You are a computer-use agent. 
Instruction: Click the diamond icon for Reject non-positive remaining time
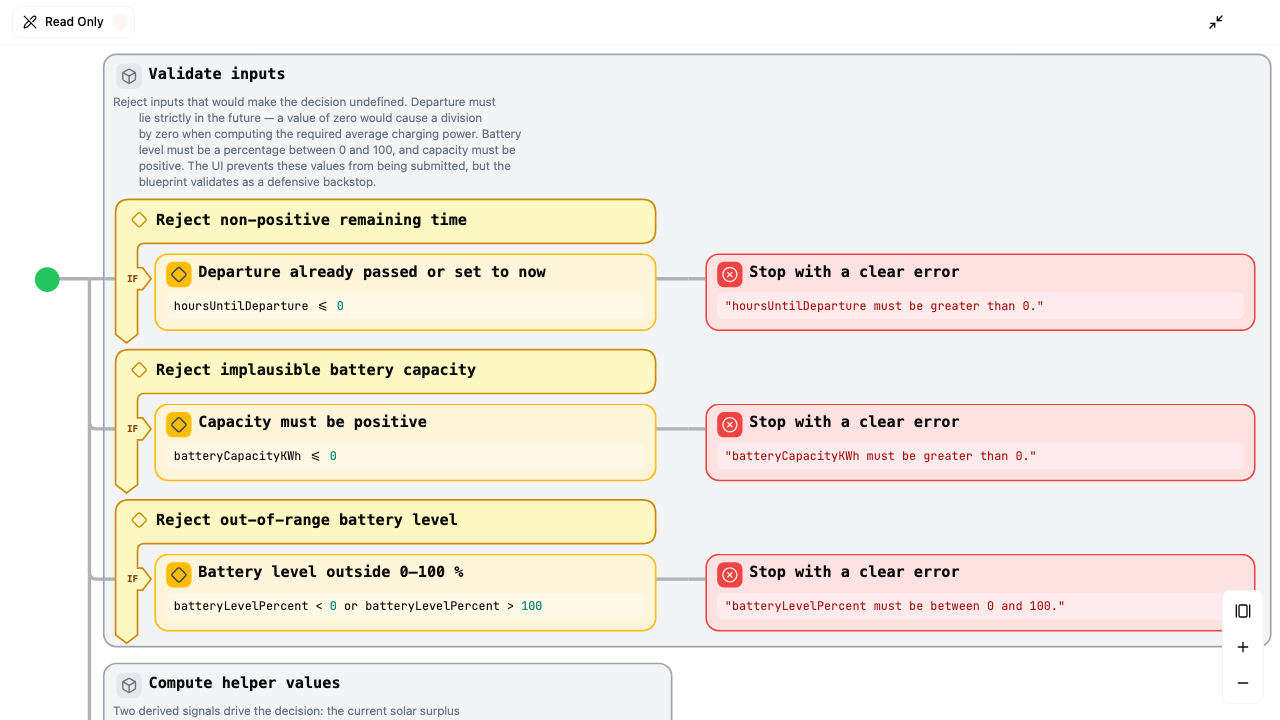pos(139,220)
